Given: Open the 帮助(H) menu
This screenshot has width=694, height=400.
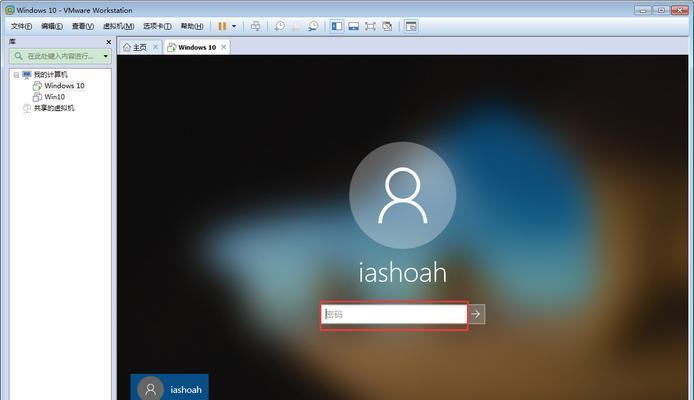Looking at the screenshot, I should (x=192, y=26).
